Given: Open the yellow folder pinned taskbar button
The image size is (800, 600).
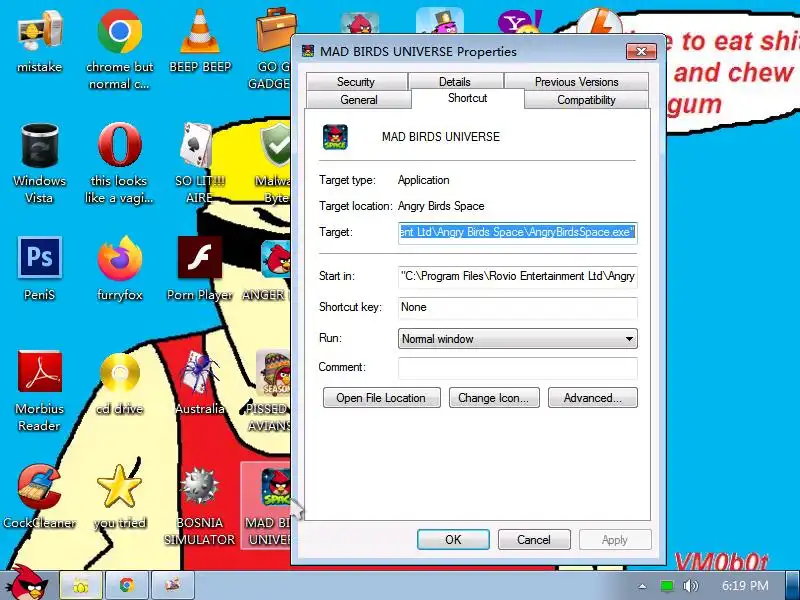Looking at the screenshot, I should click(81, 585).
